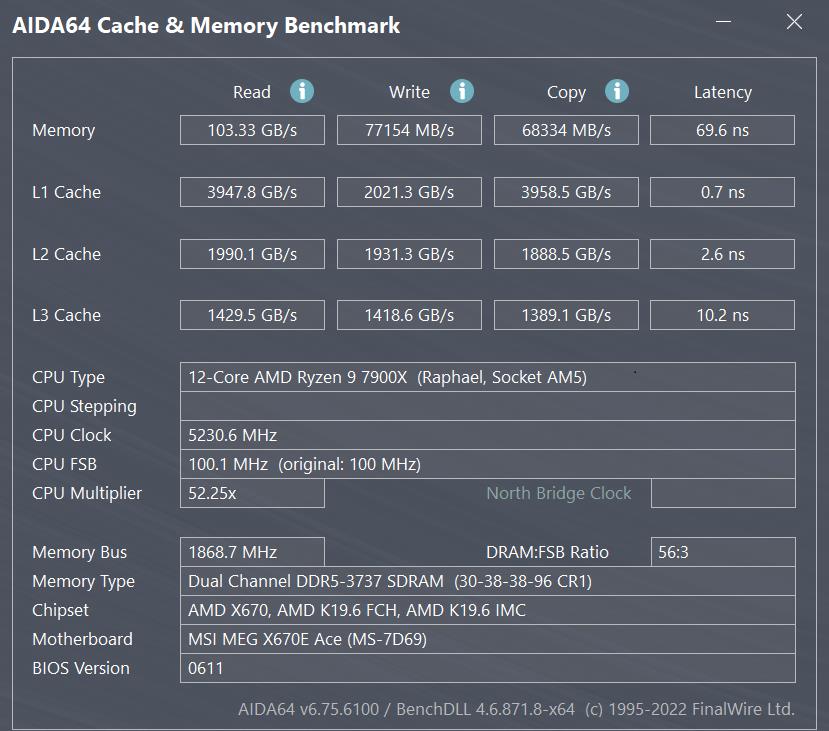Click the L2 Cache Write value box

coord(409,254)
